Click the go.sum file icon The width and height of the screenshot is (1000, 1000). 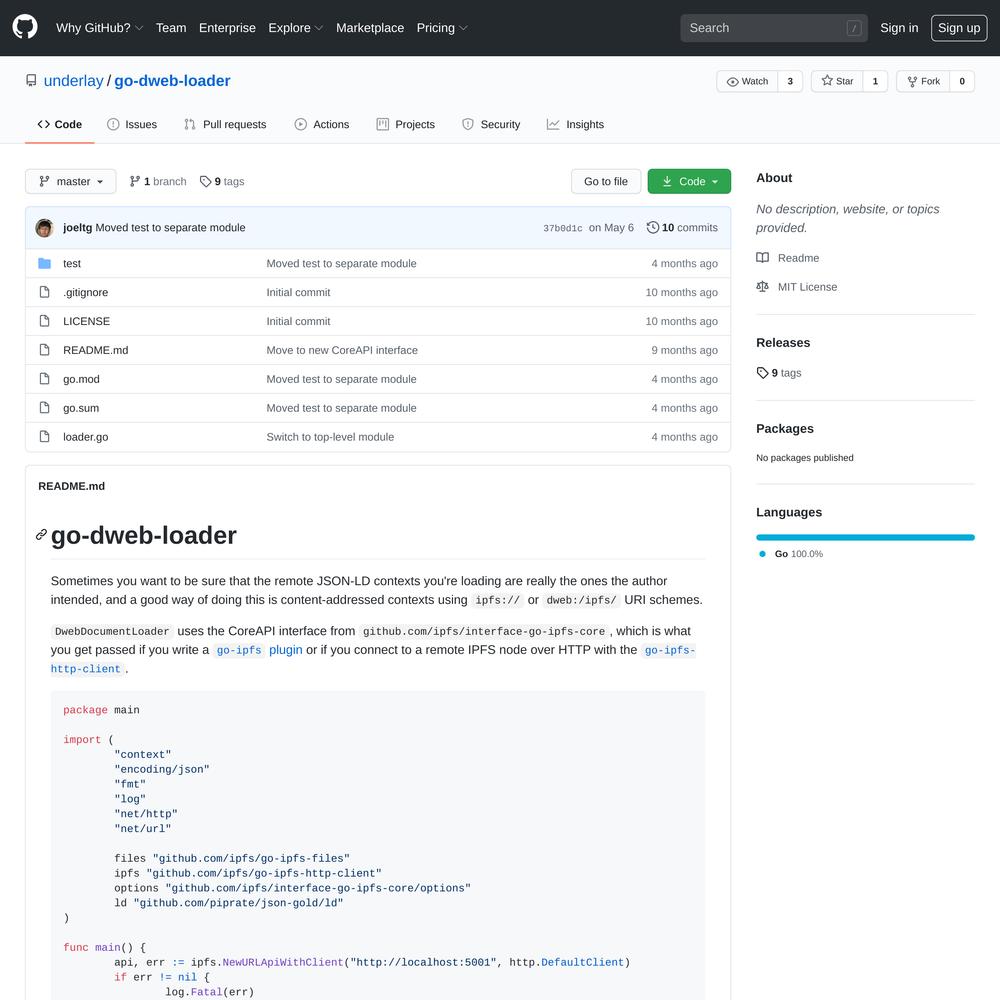[44, 408]
